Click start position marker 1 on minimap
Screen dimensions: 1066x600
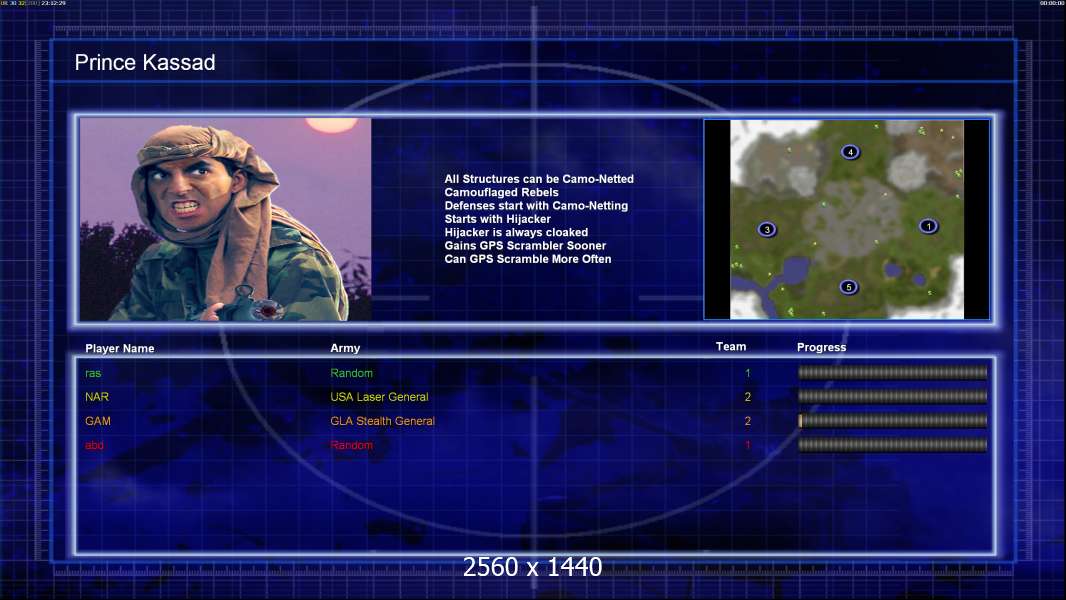coord(928,226)
